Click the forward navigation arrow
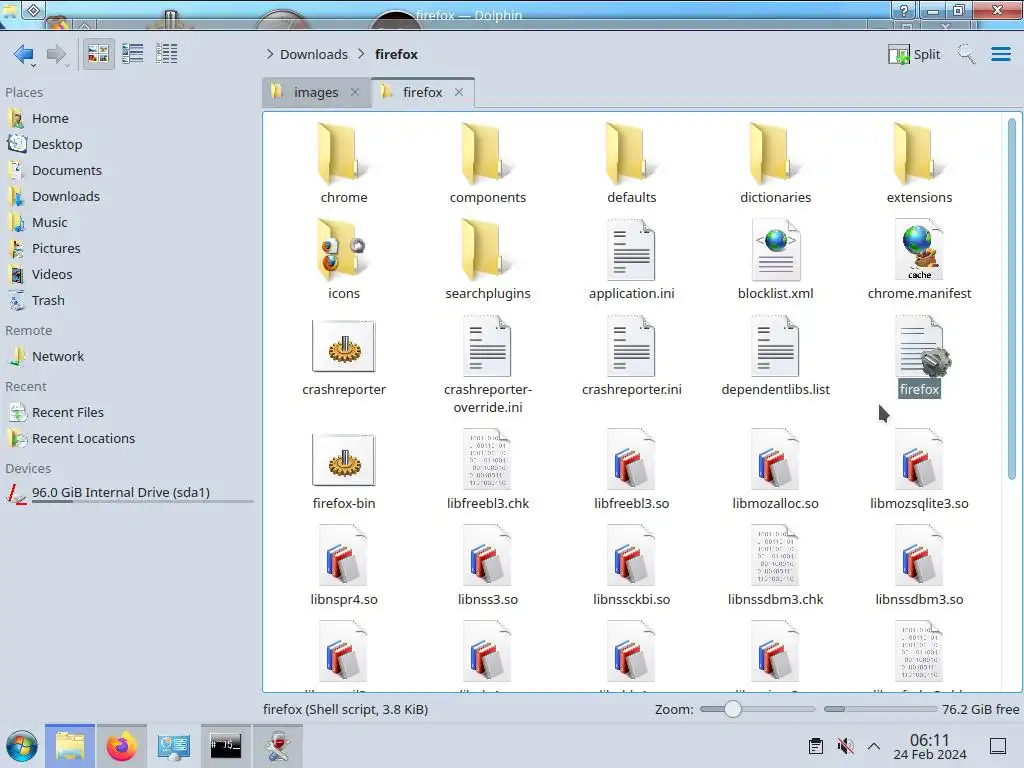This screenshot has width=1024, height=768. coord(57,54)
